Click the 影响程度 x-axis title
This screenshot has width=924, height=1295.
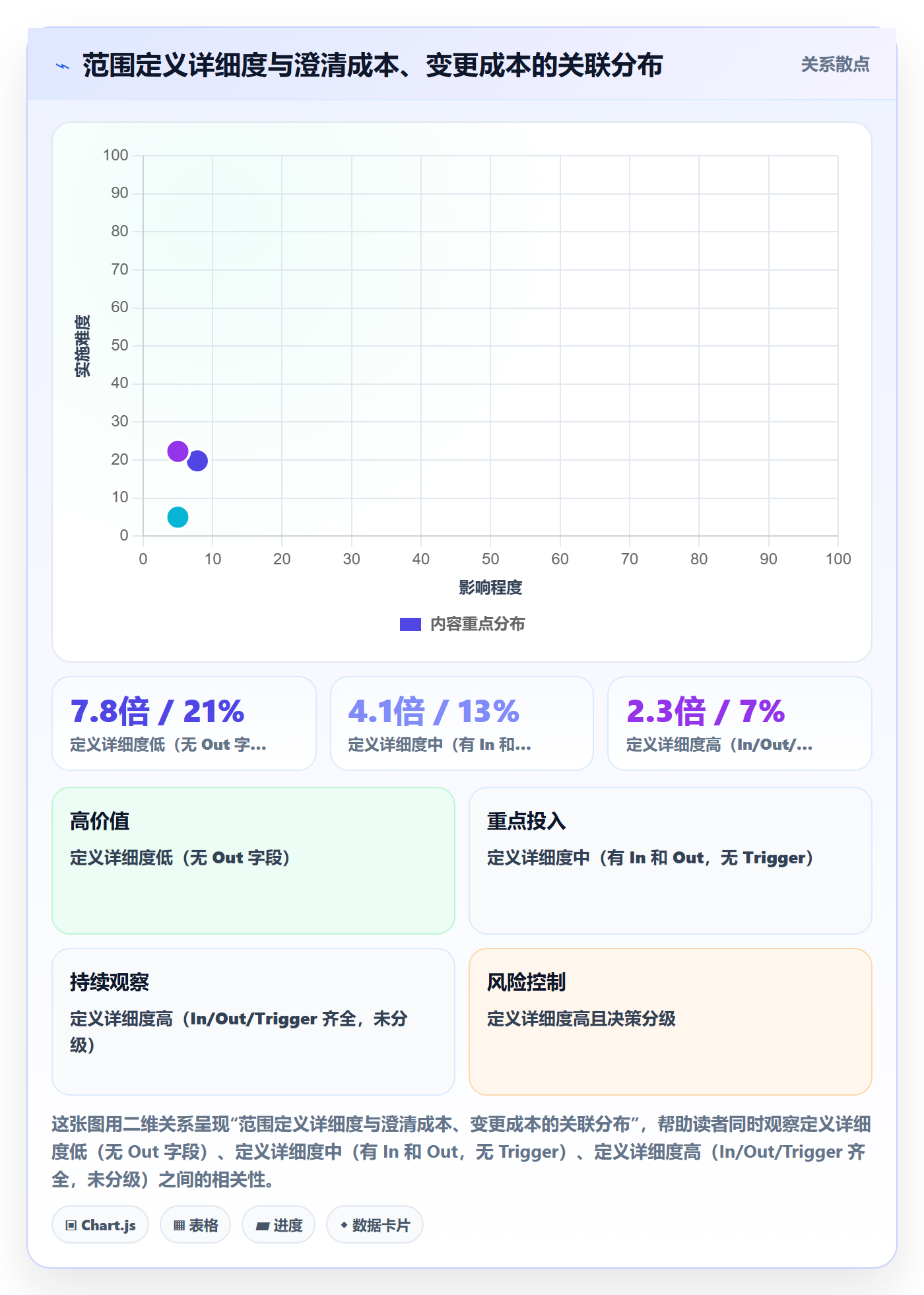click(490, 587)
